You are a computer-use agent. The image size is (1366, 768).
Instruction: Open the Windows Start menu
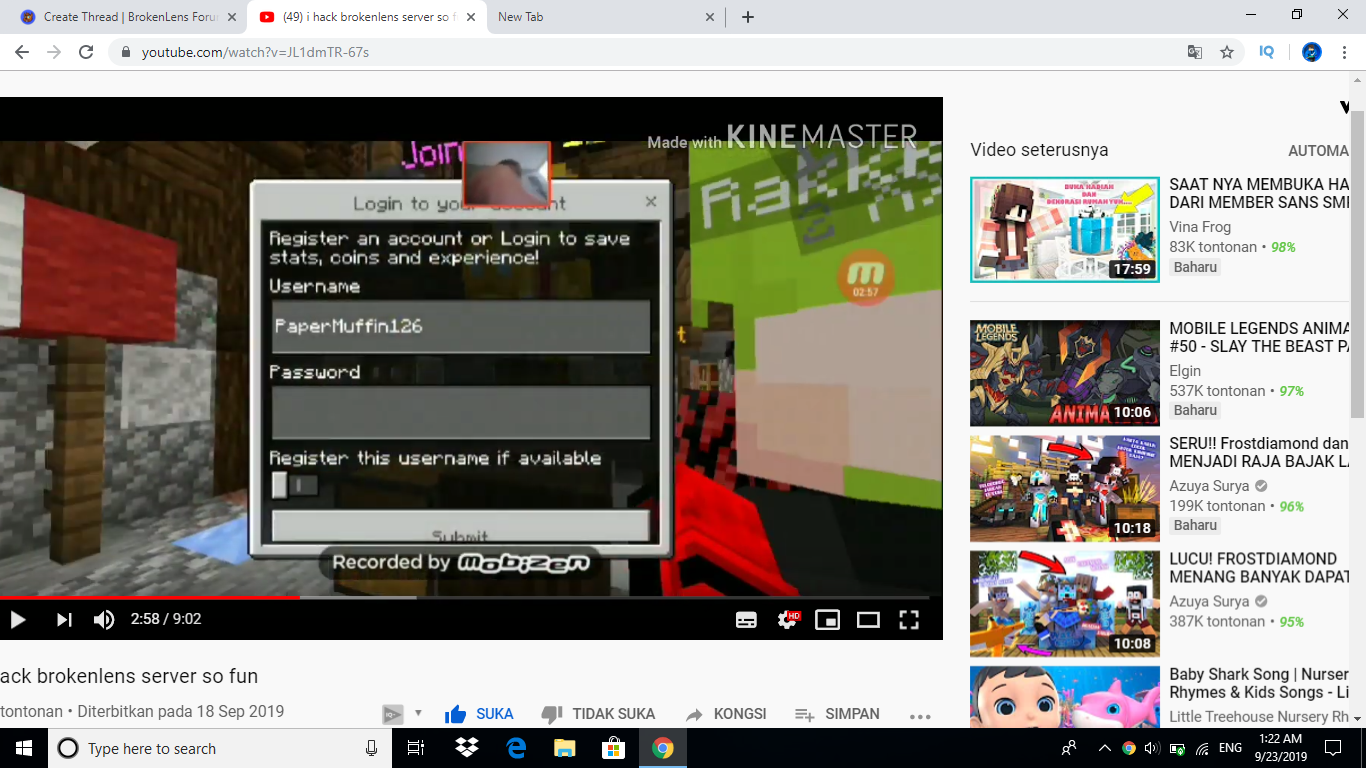[24, 748]
